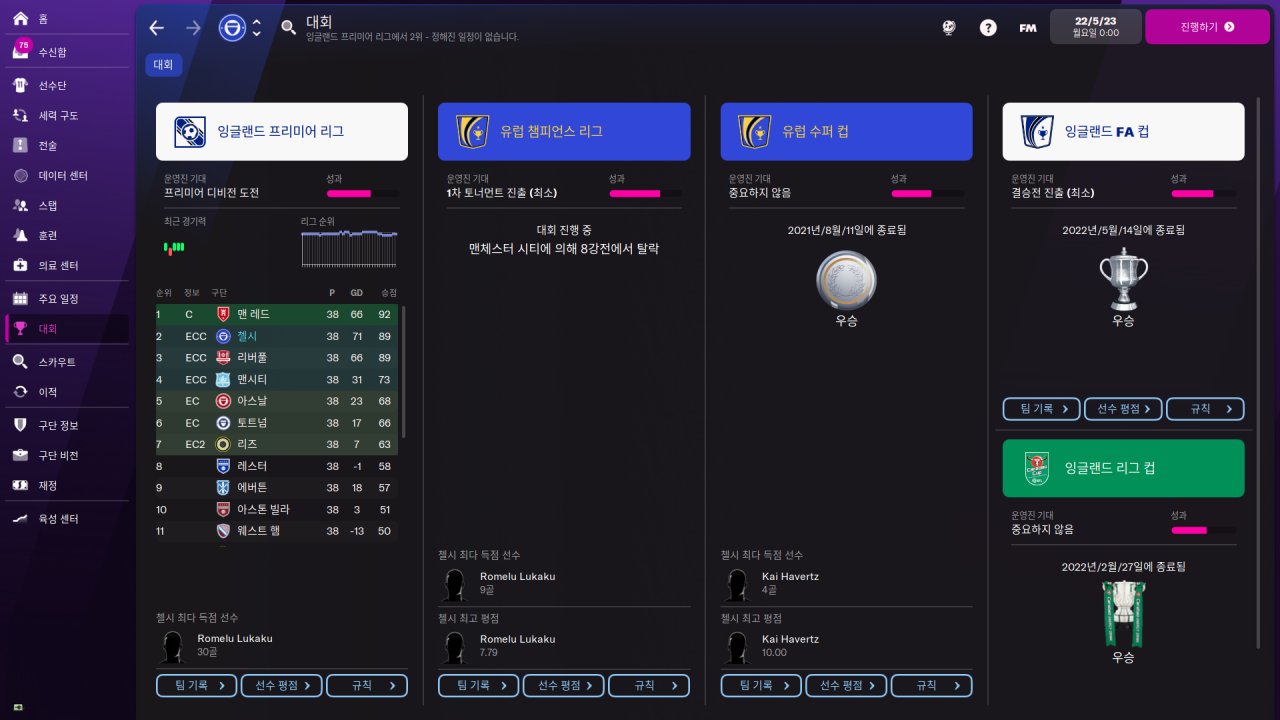The height and width of the screenshot is (720, 1280).
Task: Click the FM logo icon in top bar
Action: coord(1027,28)
